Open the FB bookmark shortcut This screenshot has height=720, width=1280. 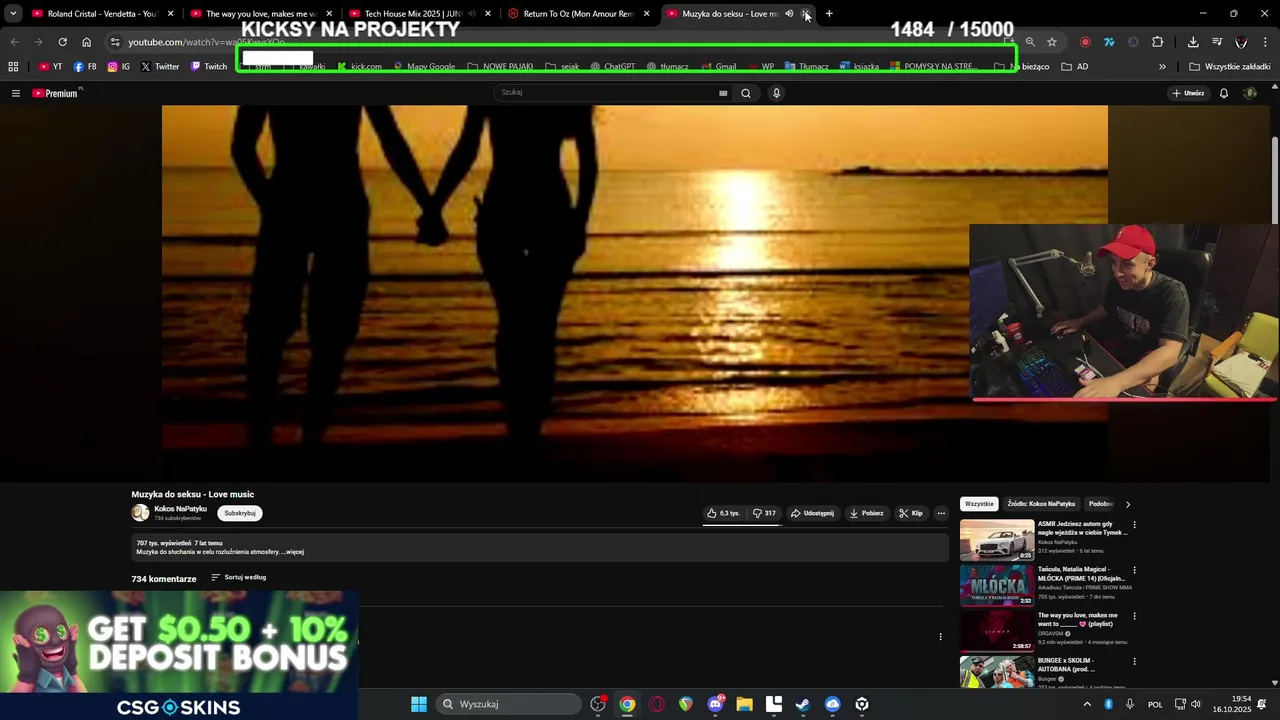(x=85, y=67)
